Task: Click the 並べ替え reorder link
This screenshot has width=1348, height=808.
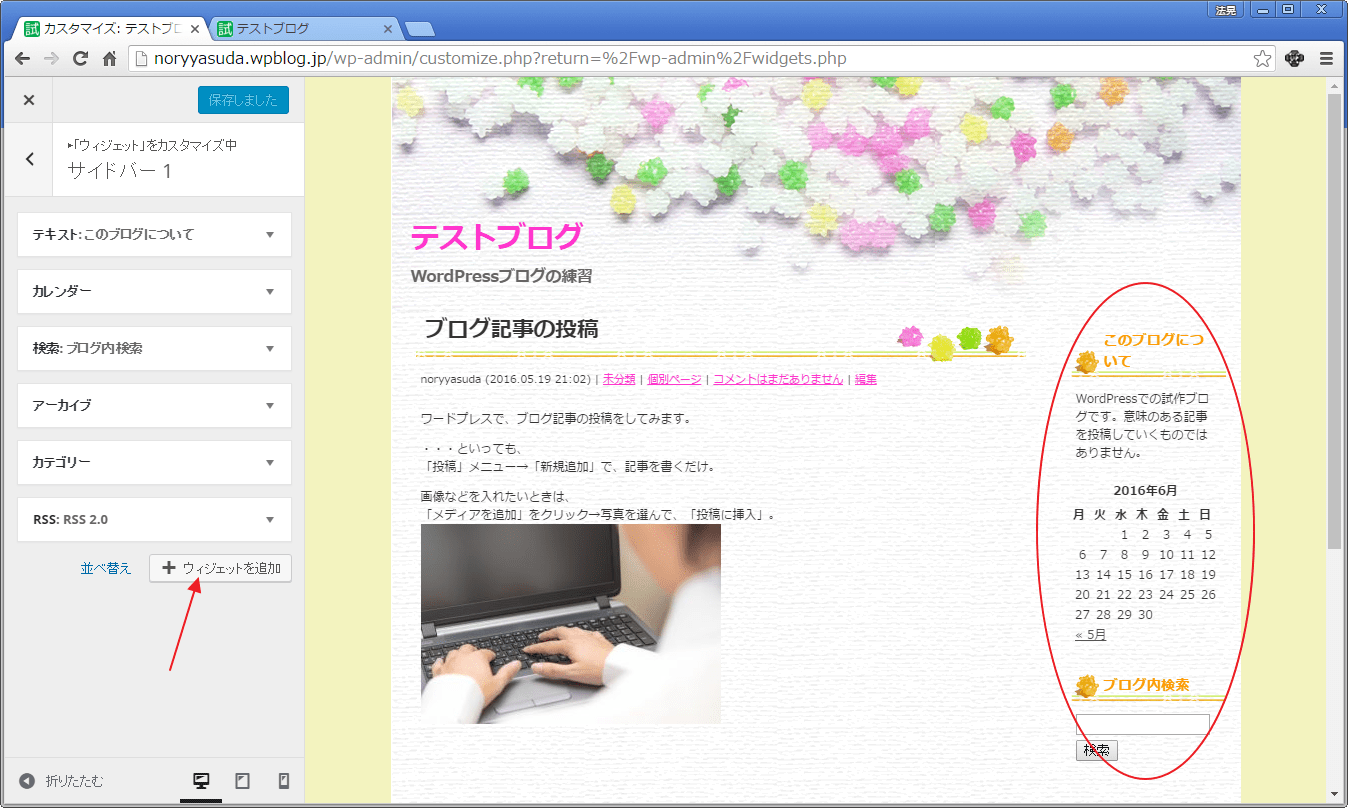Action: click(x=106, y=568)
